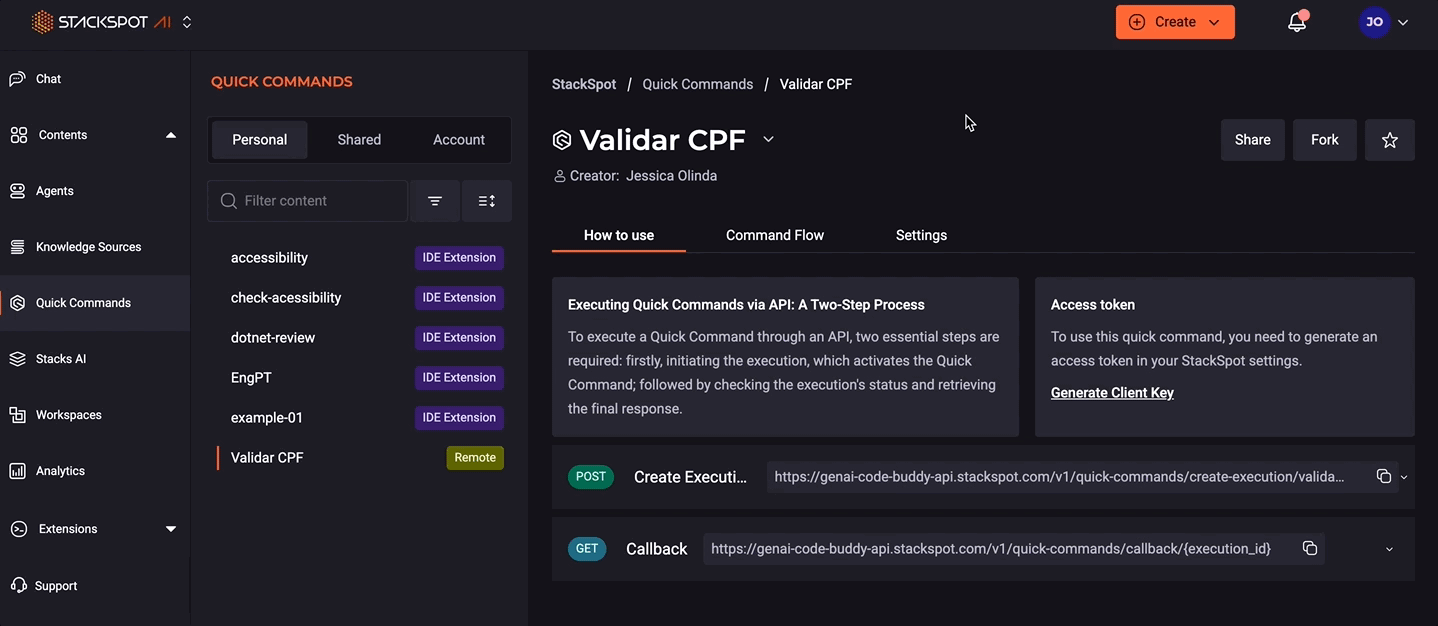Click the Generate Client Key link
Image resolution: width=1438 pixels, height=626 pixels.
pos(1112,393)
